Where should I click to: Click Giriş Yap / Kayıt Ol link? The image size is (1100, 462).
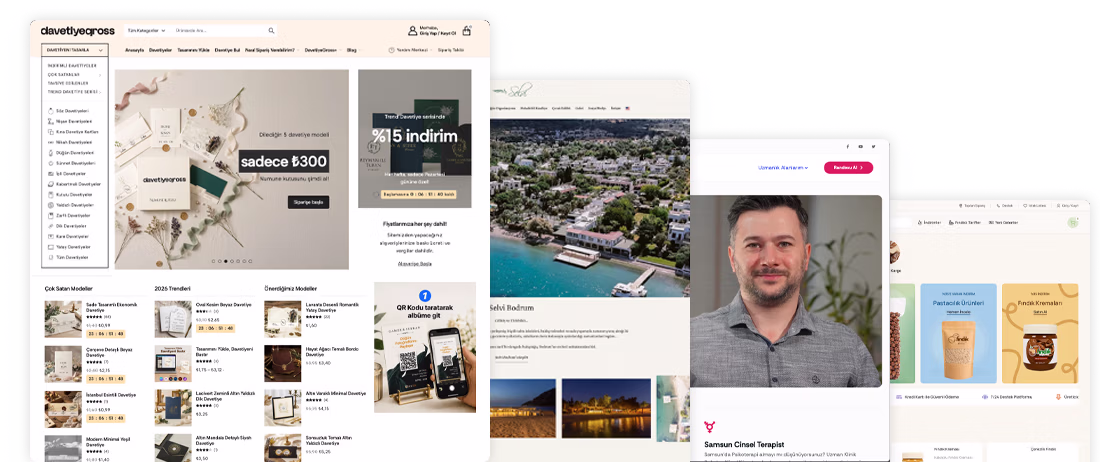[x=438, y=34]
